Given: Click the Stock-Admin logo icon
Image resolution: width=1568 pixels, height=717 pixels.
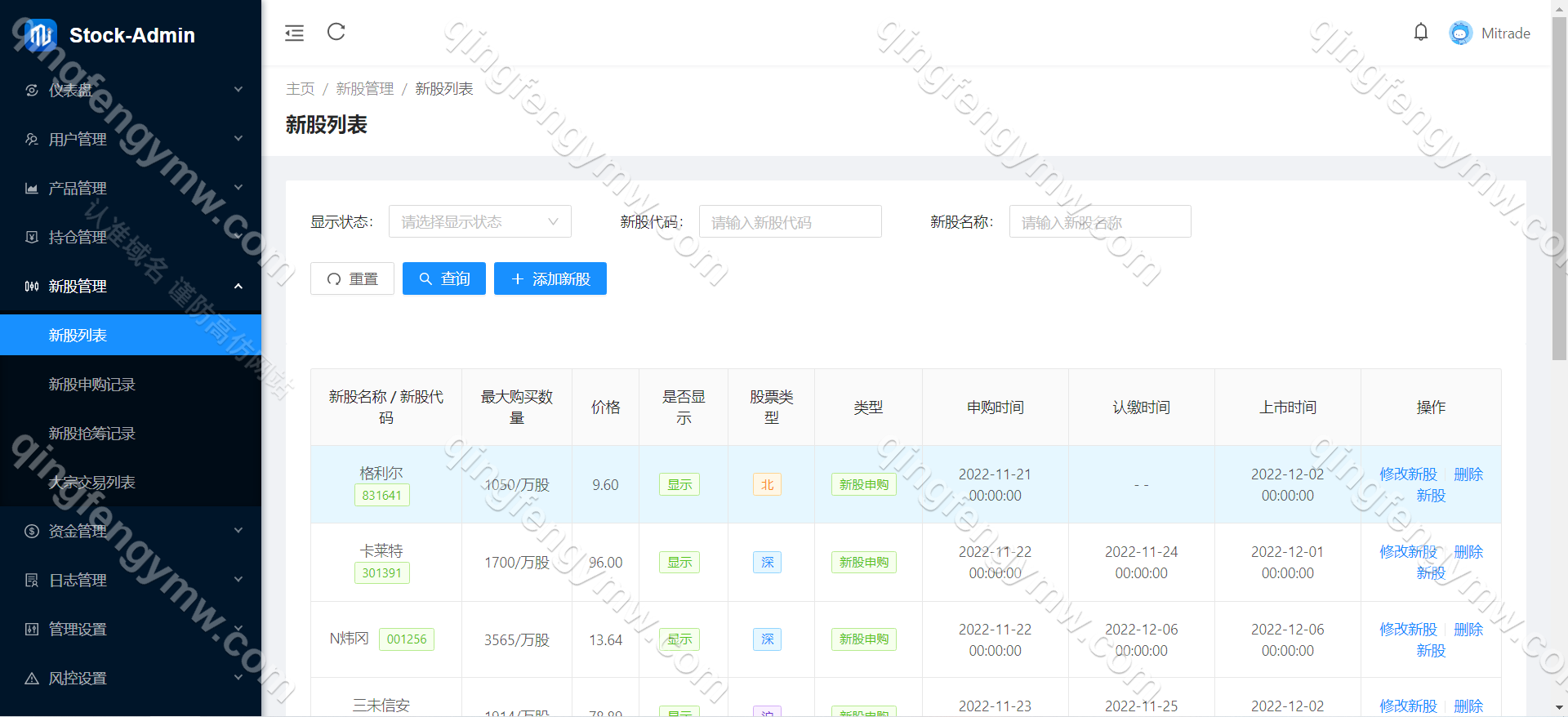Looking at the screenshot, I should (39, 35).
